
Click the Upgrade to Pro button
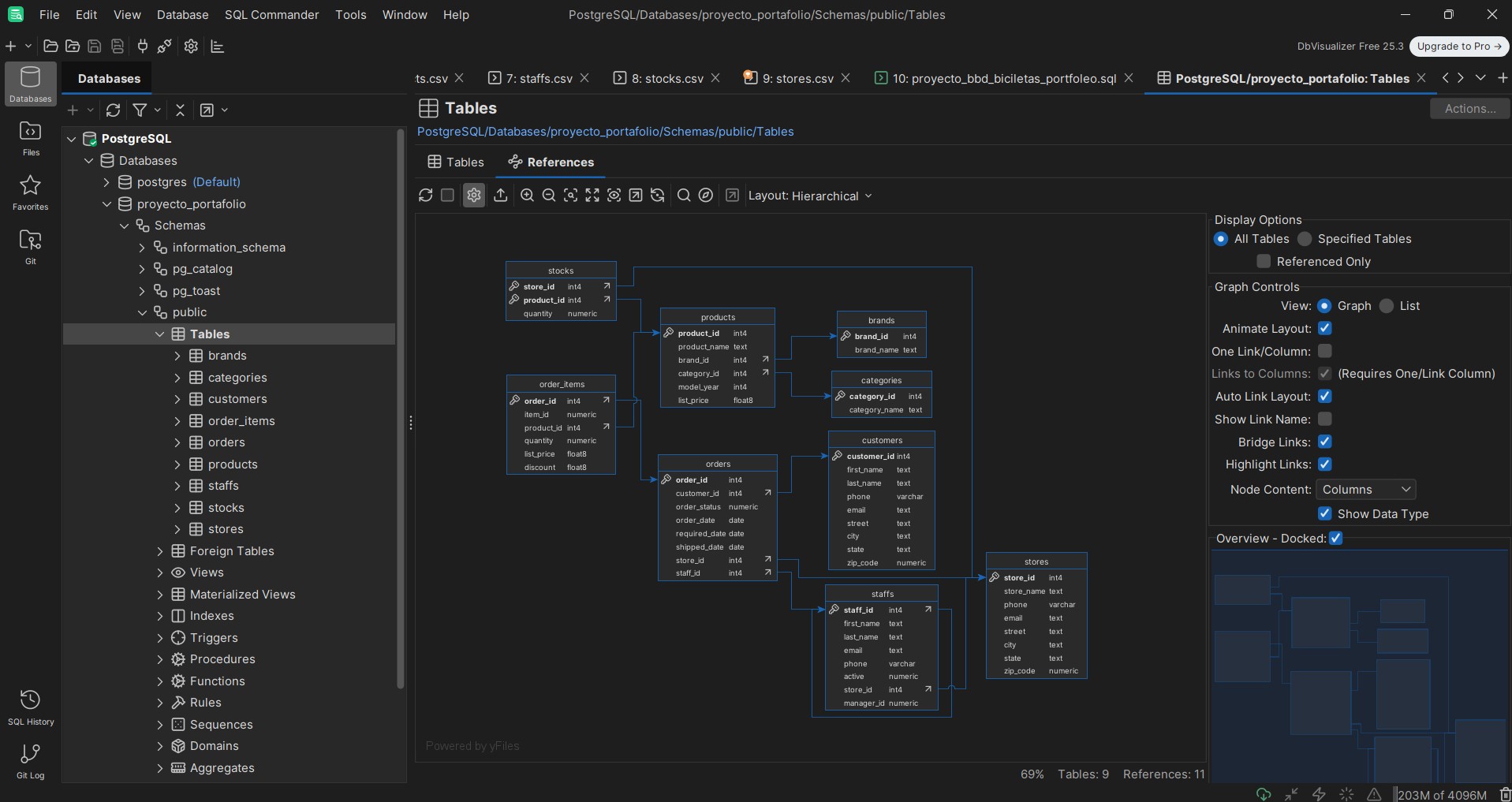[x=1458, y=47]
